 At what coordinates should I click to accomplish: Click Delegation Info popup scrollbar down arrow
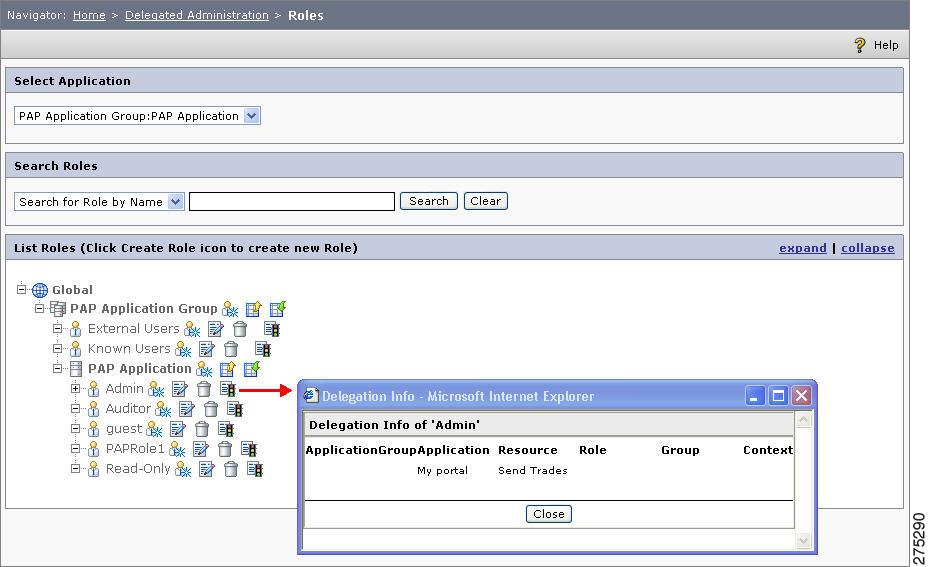803,540
